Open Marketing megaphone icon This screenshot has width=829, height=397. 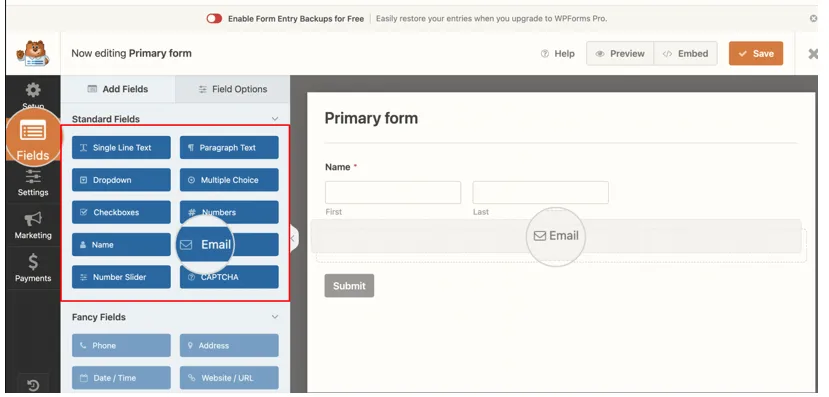(x=33, y=219)
